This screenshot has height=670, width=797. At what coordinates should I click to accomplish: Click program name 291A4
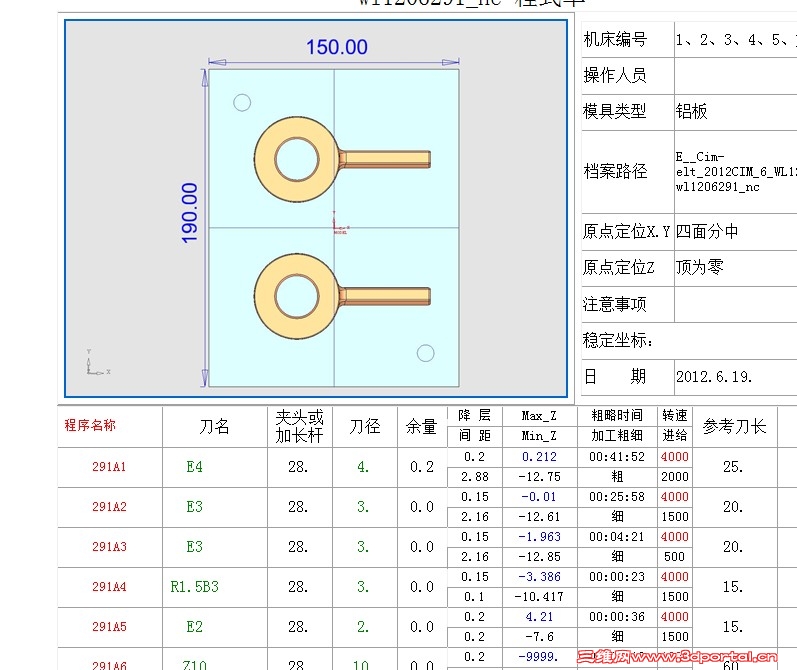coord(109,587)
